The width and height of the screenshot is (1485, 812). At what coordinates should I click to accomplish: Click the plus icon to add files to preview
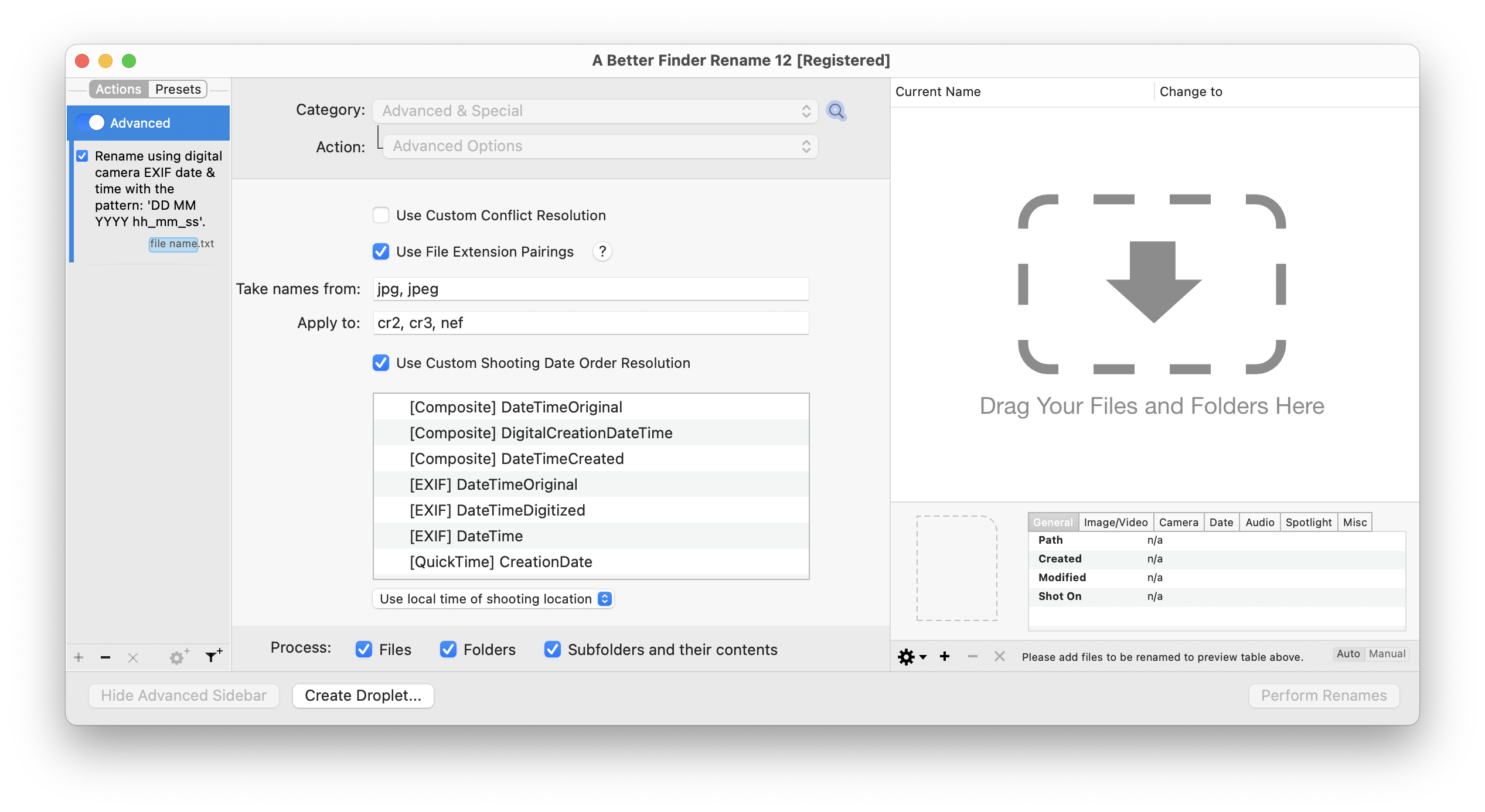945,656
